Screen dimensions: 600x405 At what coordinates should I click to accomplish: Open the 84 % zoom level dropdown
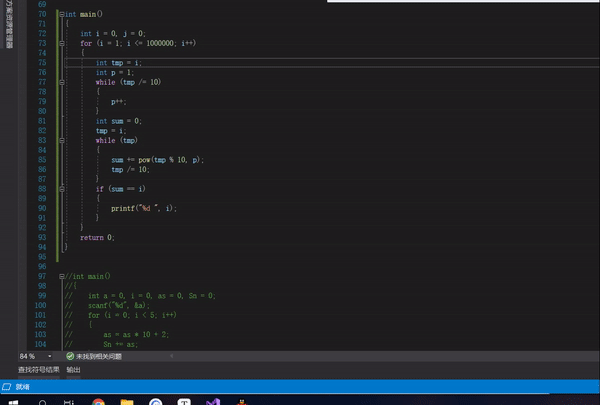pos(50,356)
